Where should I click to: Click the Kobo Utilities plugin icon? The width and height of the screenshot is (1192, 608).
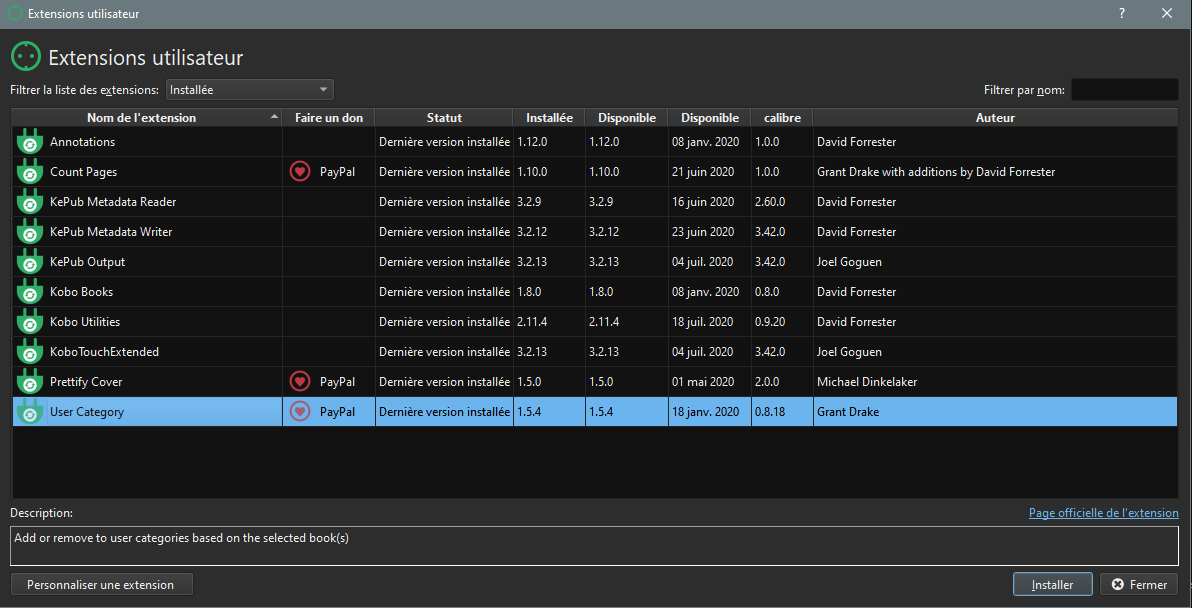pos(30,322)
